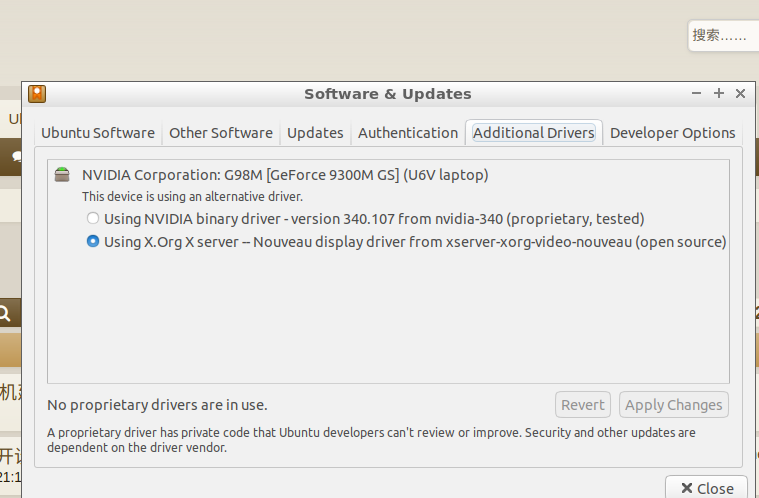Click the search box in the background window
Viewport: 759px width, 498px height.
pos(723,35)
